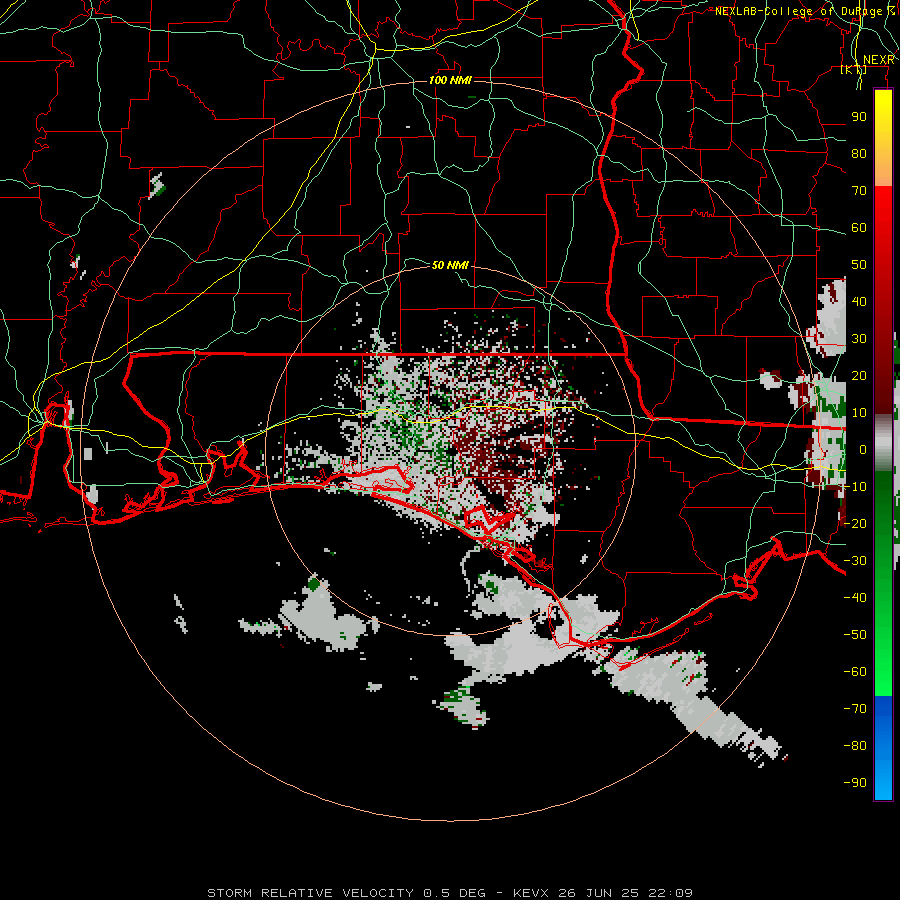Screen dimensions: 900x900
Task: Click the 70 value on velocity scale
Action: pyautogui.click(x=859, y=191)
